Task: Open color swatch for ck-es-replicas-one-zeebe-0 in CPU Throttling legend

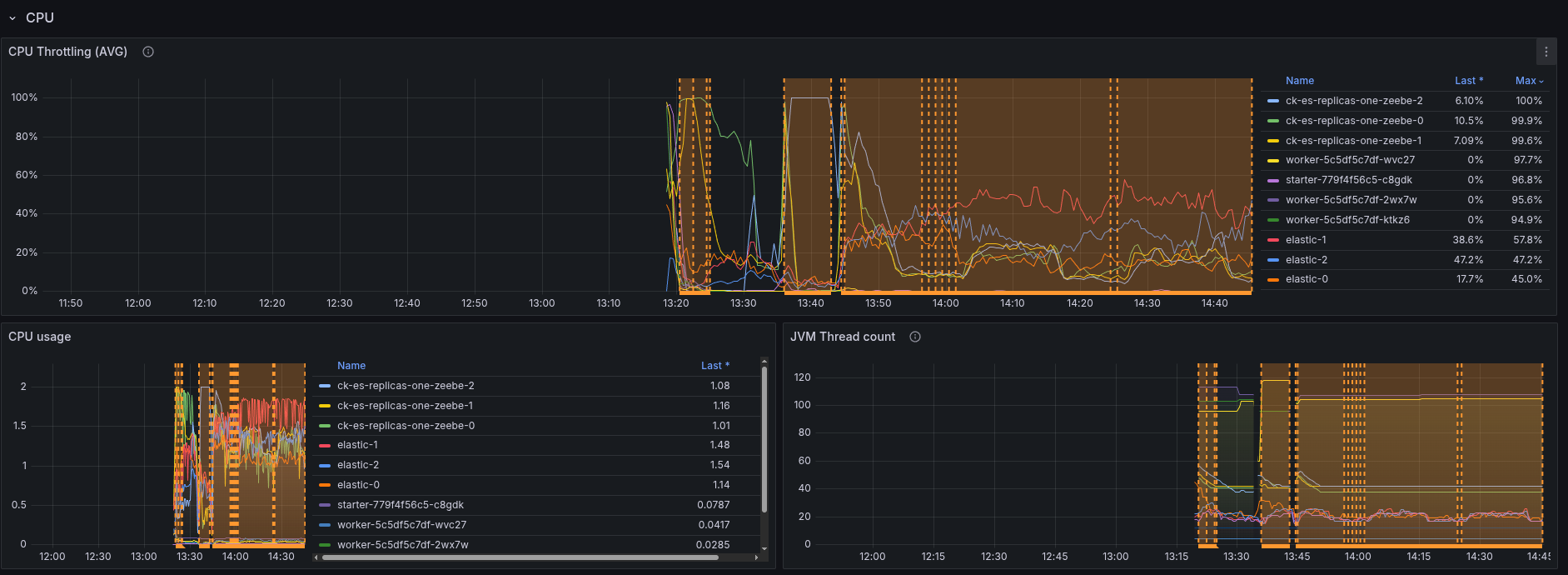Action: click(1273, 121)
